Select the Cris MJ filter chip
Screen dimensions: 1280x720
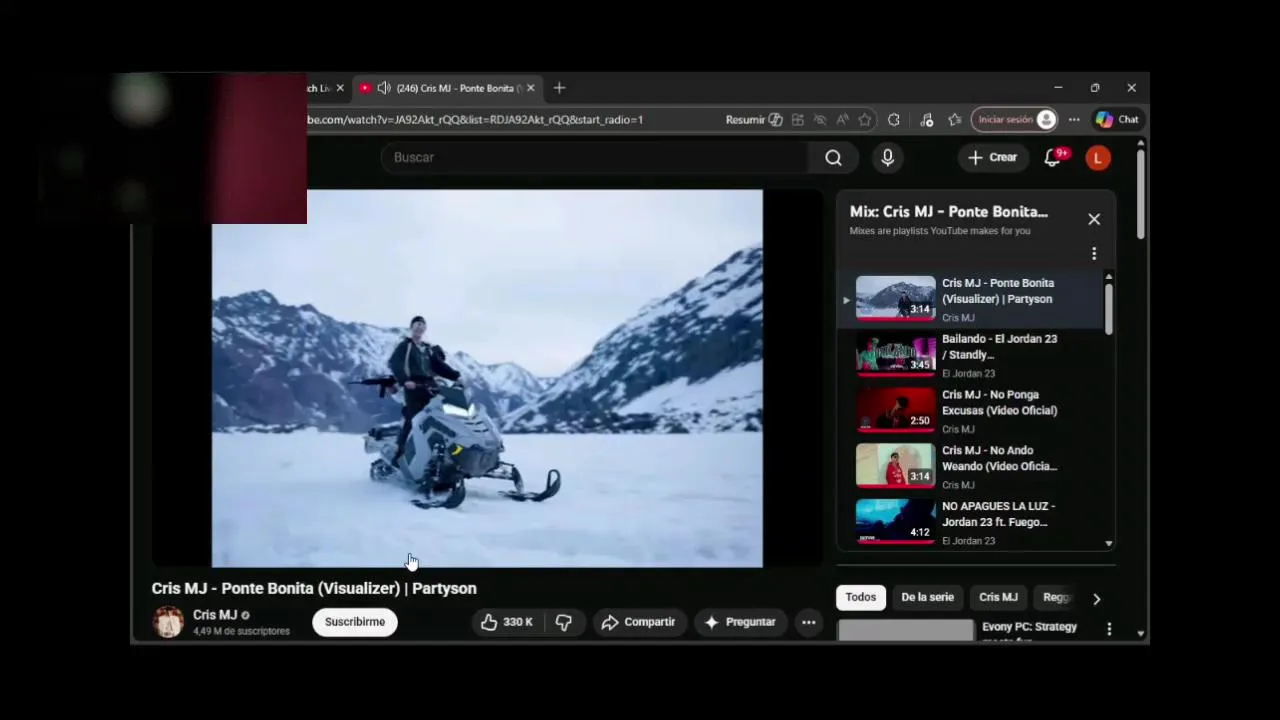998,597
